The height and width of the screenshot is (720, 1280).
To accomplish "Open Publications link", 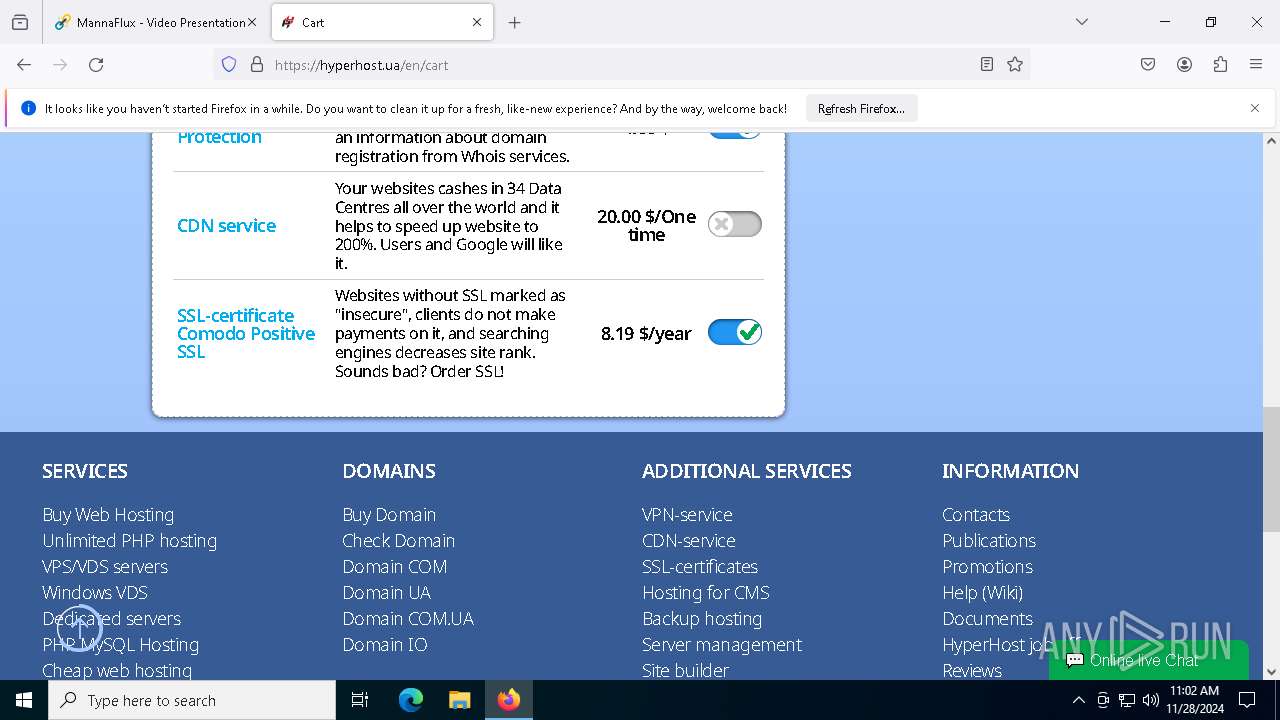I will tap(989, 540).
